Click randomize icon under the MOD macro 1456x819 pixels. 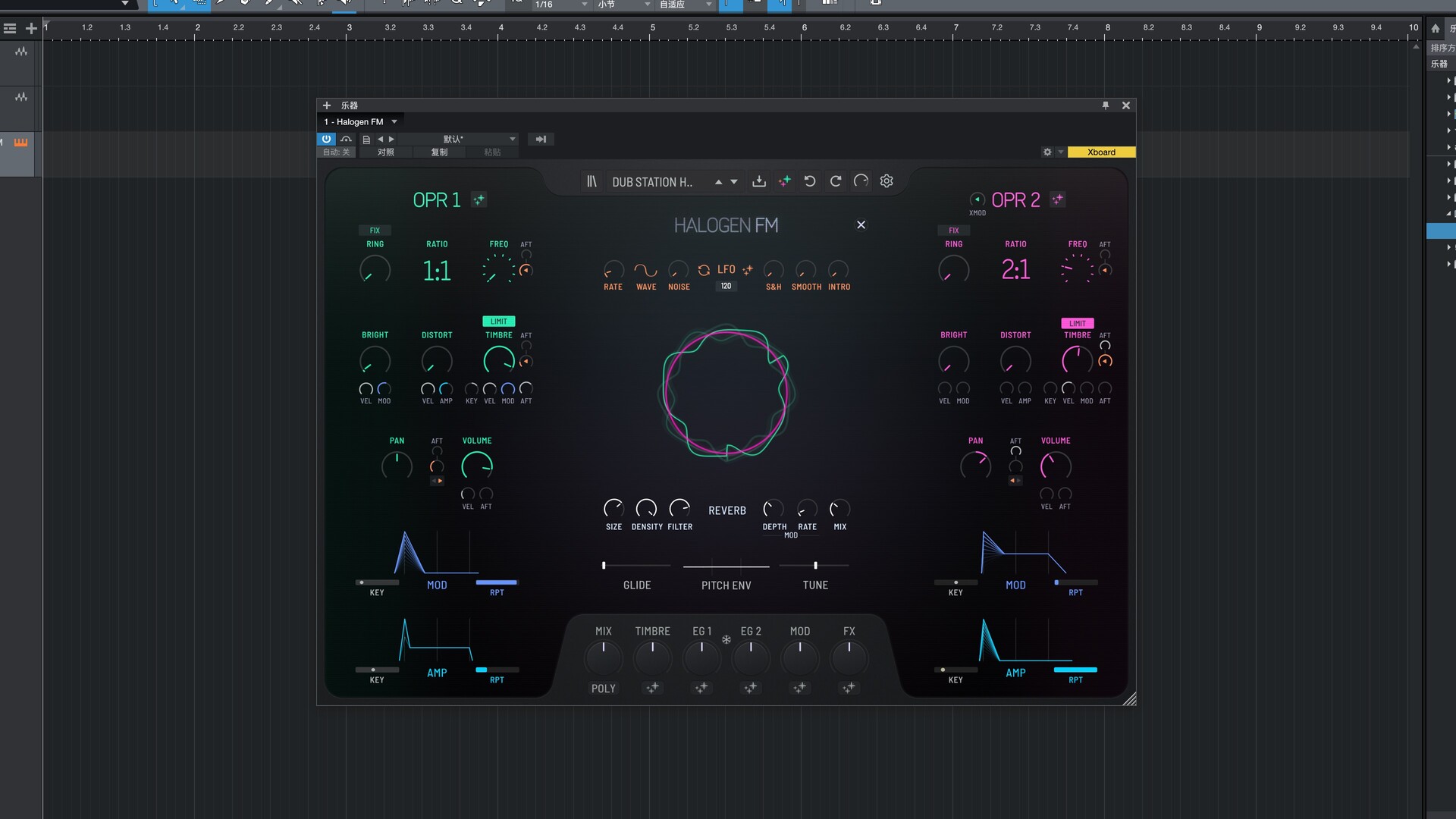click(800, 688)
